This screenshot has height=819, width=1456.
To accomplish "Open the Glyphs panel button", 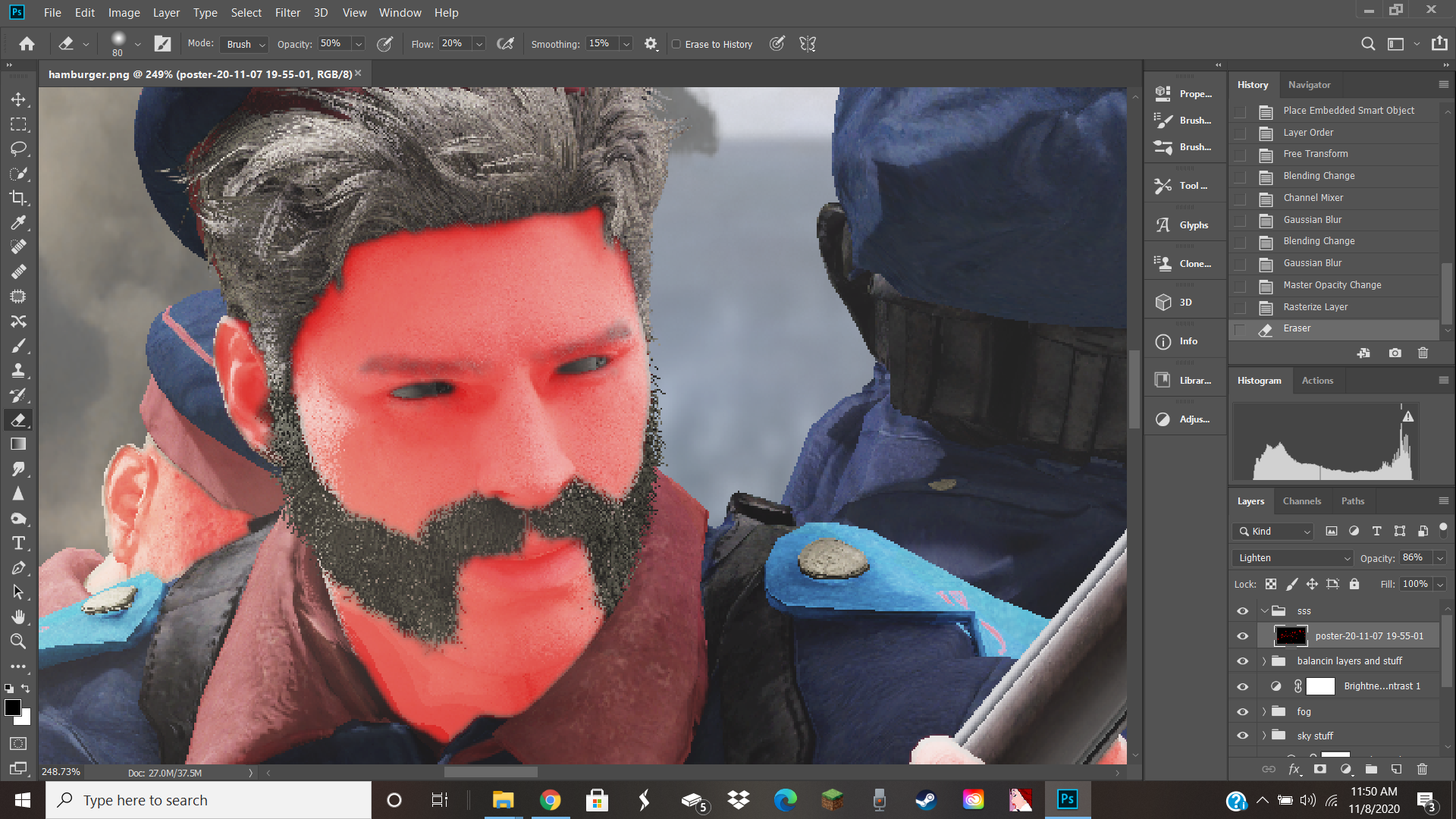I will (x=1184, y=225).
